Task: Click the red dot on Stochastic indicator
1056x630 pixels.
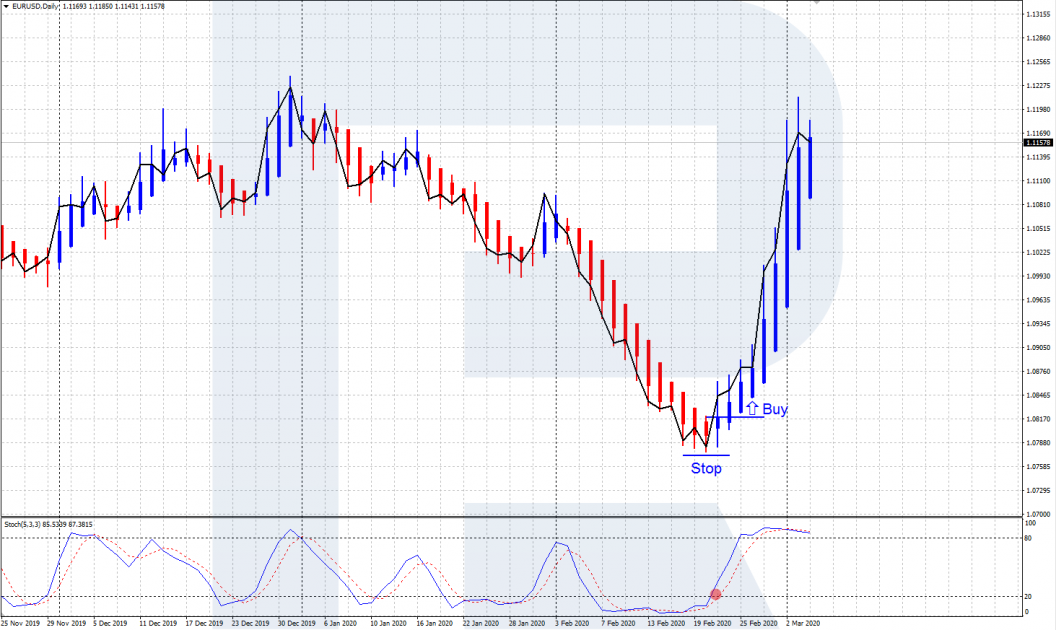Action: pyautogui.click(x=715, y=594)
